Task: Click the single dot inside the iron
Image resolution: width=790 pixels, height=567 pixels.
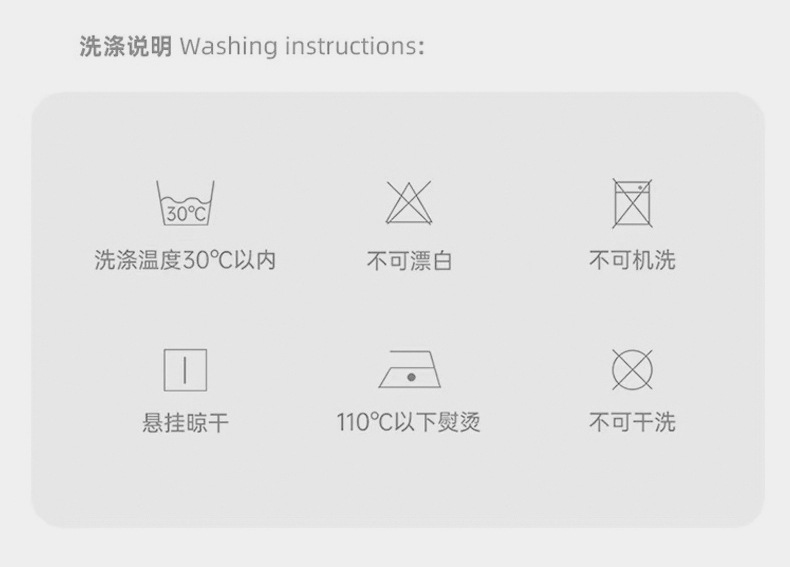Action: click(x=411, y=377)
